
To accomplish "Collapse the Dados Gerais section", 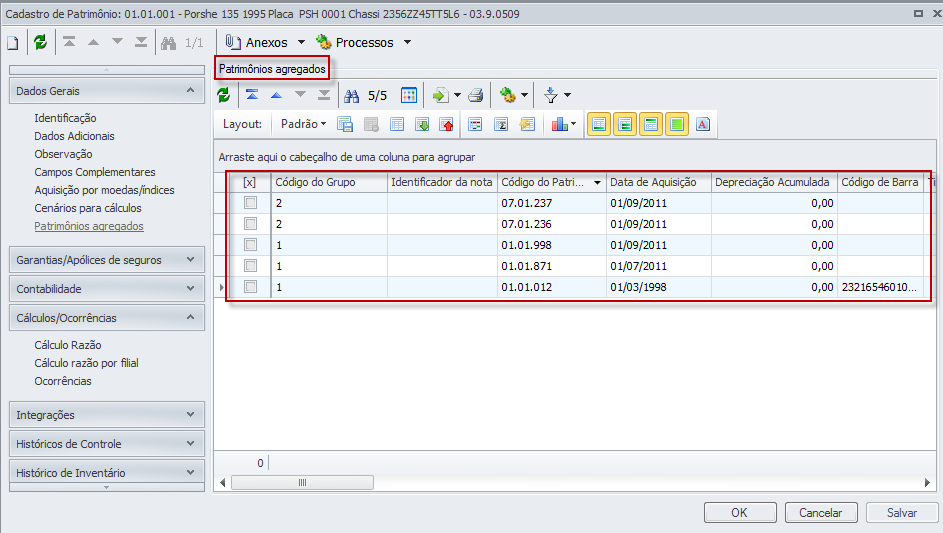I will (191, 91).
